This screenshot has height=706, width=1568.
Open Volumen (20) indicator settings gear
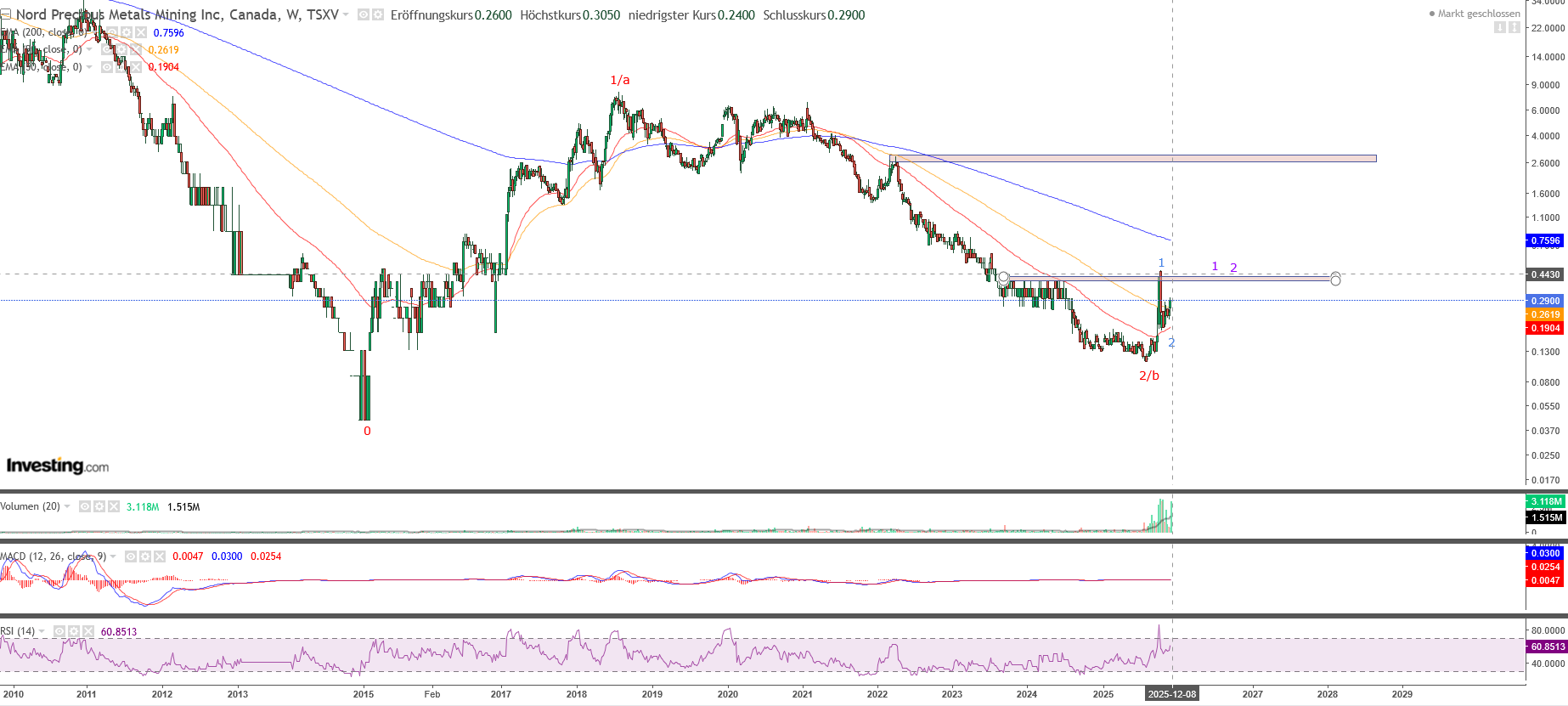point(99,506)
